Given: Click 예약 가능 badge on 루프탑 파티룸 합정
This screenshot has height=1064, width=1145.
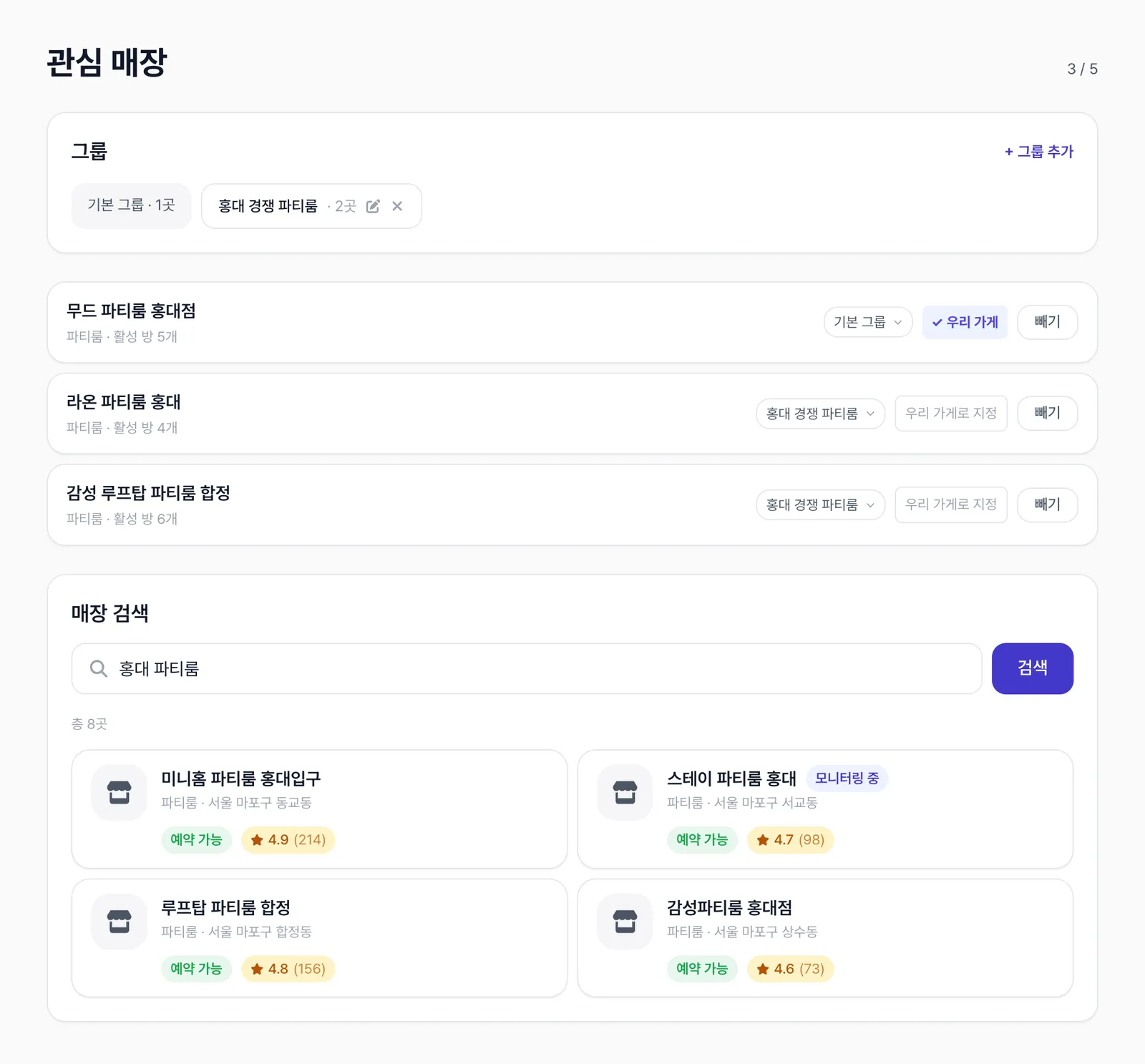Looking at the screenshot, I should (196, 969).
